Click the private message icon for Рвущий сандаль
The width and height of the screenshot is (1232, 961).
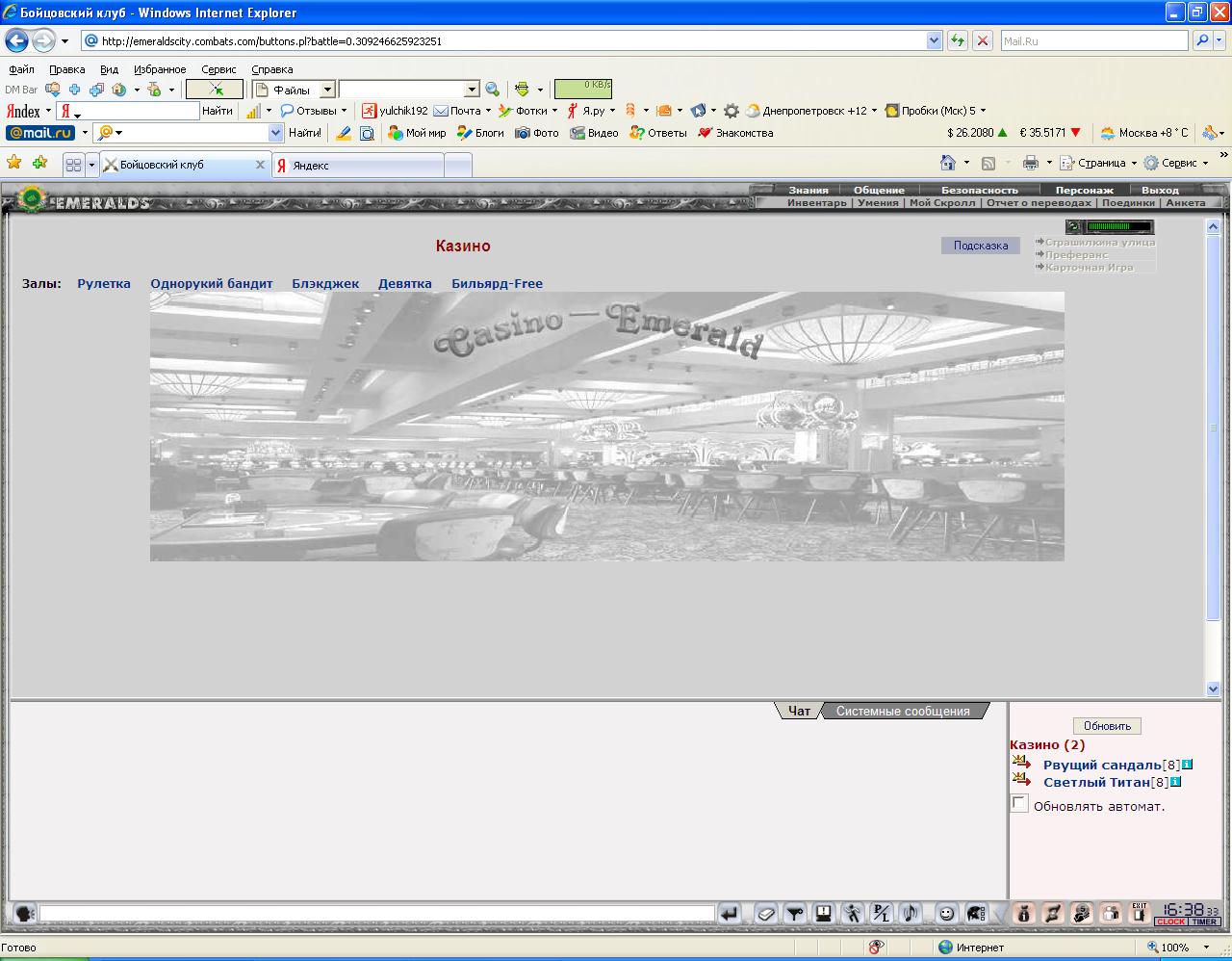tap(1021, 762)
